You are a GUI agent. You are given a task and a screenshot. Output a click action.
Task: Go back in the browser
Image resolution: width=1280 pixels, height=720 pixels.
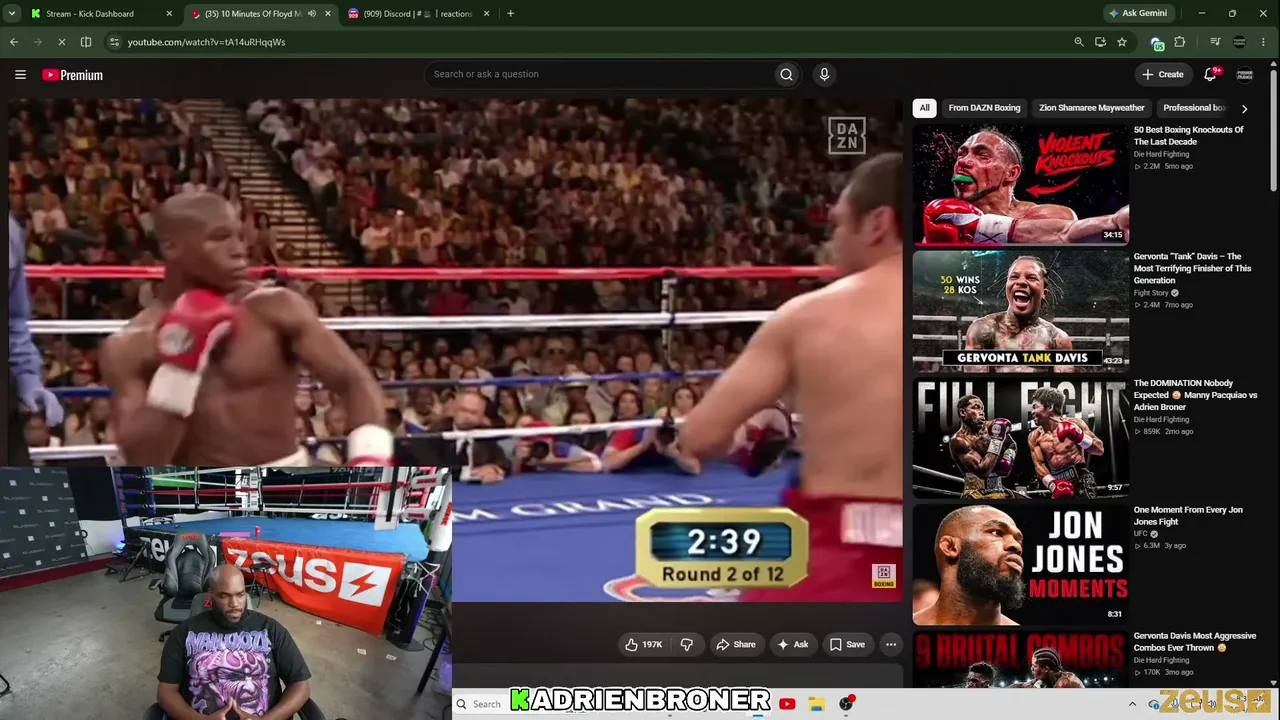pyautogui.click(x=14, y=42)
